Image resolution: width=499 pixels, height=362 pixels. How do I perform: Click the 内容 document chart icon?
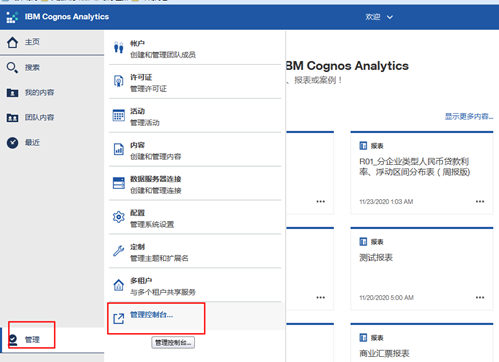click(x=118, y=149)
